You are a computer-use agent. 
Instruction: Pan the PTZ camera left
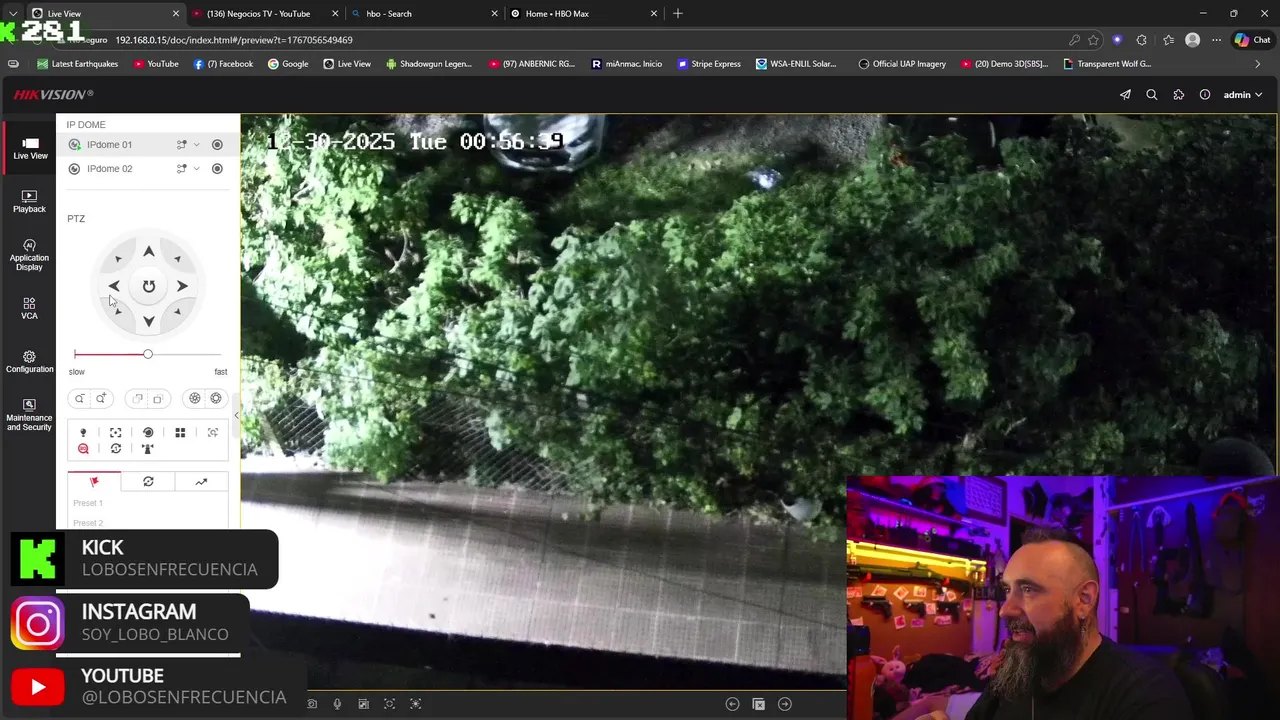[x=114, y=286]
